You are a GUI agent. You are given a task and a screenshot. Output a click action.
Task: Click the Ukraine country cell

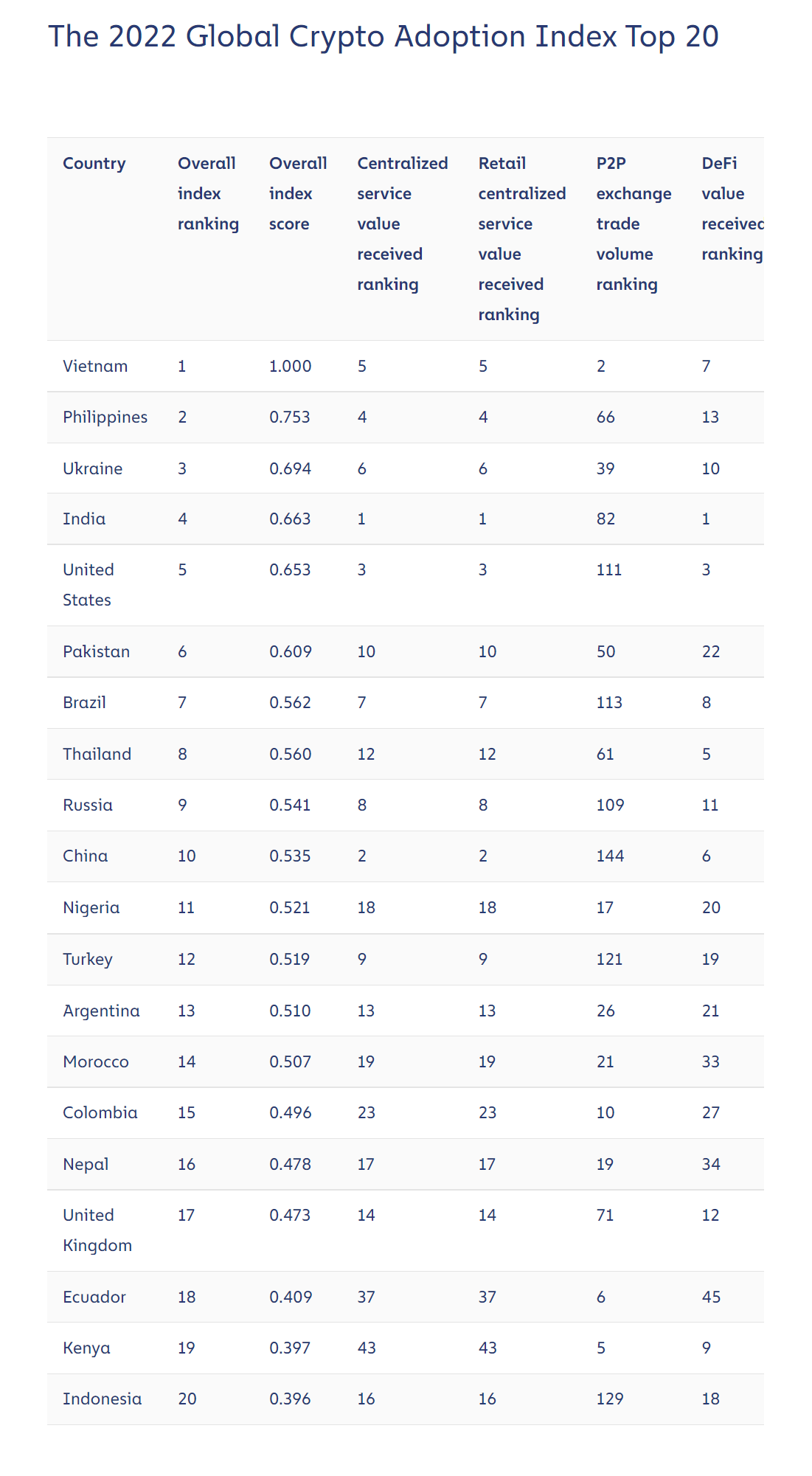(92, 469)
